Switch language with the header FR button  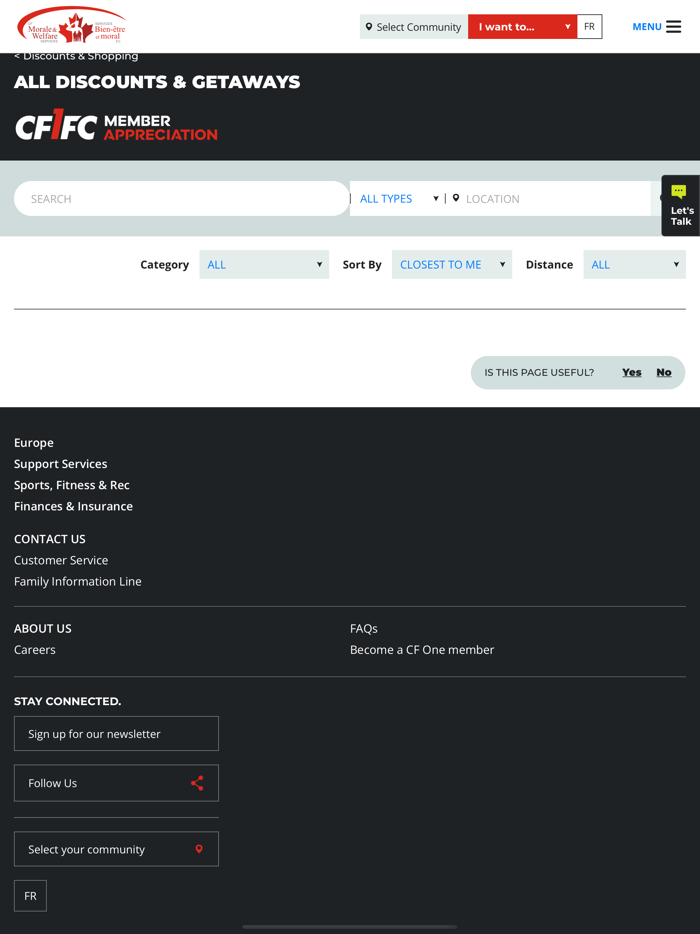(x=589, y=27)
